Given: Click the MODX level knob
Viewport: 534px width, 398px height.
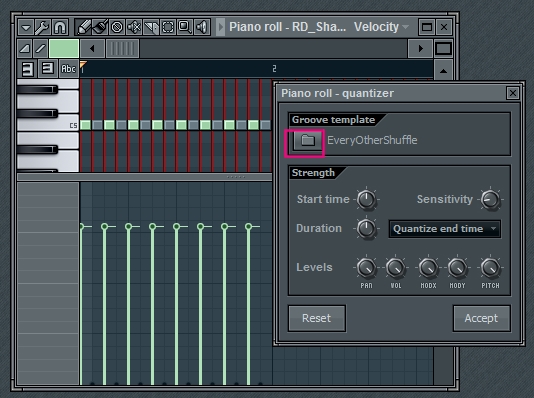Looking at the screenshot, I should (428, 268).
